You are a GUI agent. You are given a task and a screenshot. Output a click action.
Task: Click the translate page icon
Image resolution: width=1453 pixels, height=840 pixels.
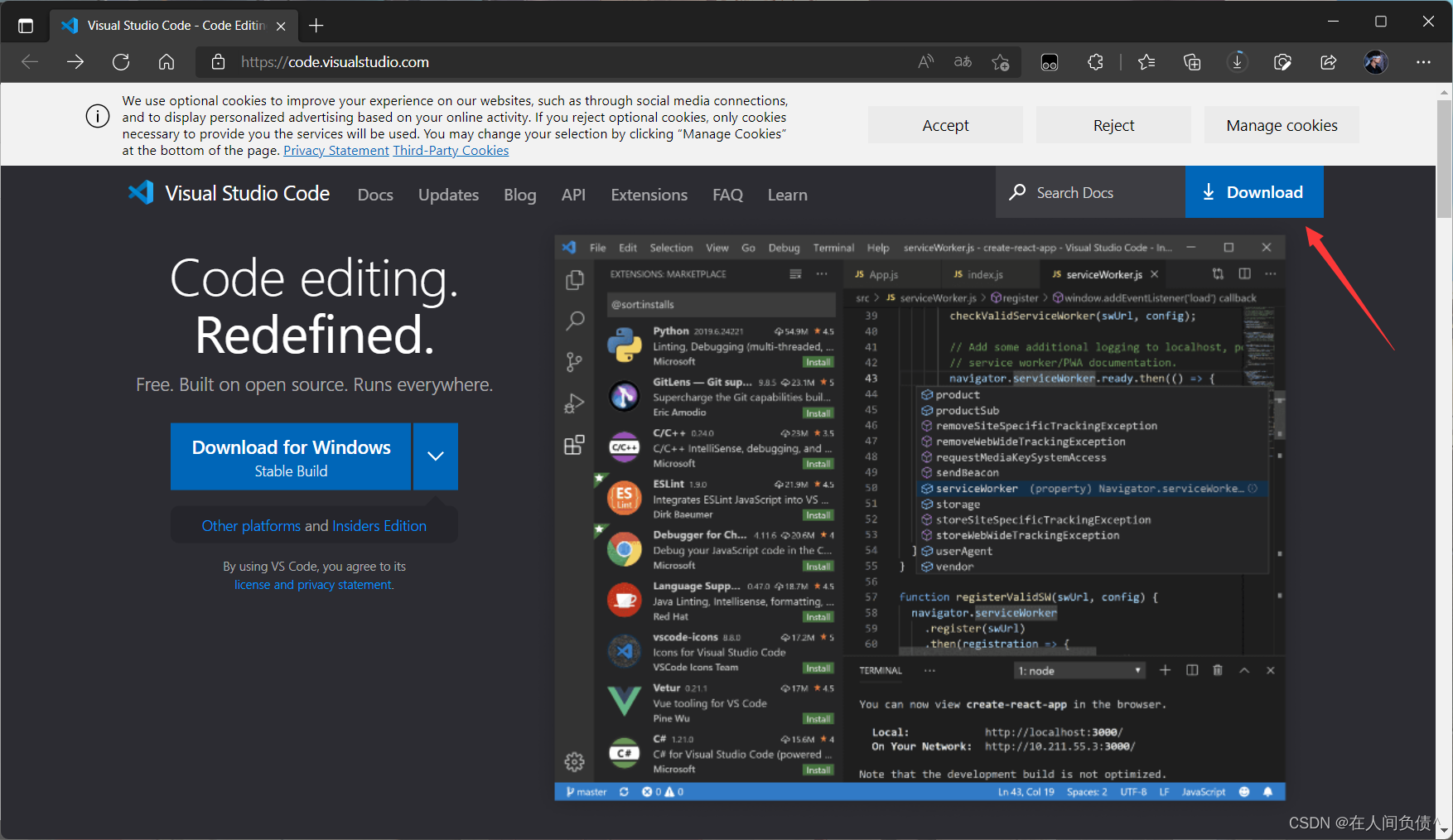(963, 62)
